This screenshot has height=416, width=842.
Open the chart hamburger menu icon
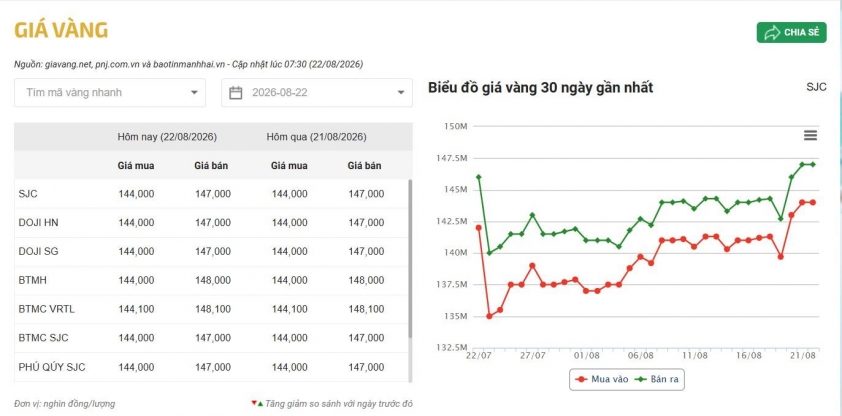(x=810, y=135)
